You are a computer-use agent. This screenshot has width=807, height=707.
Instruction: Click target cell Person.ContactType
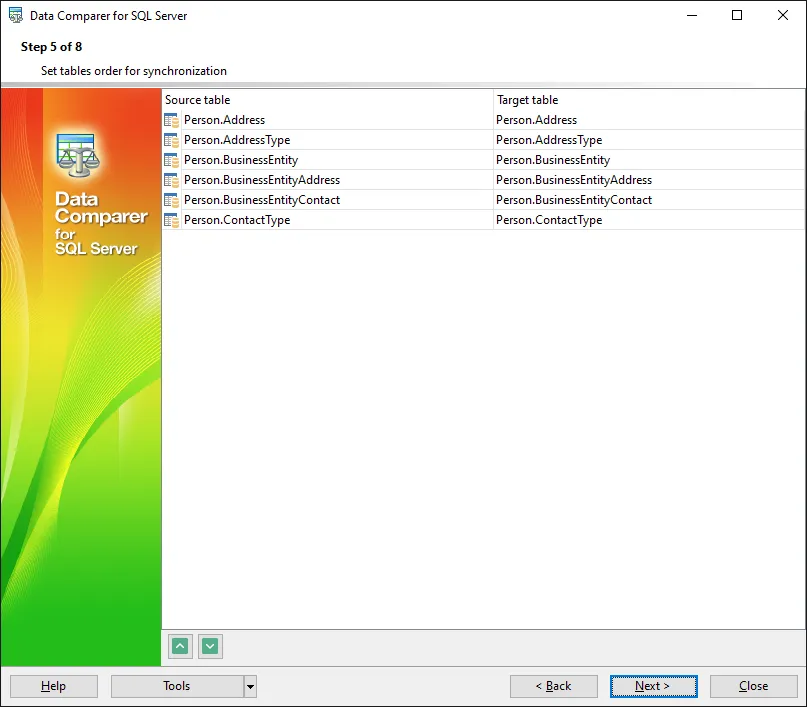pos(648,220)
